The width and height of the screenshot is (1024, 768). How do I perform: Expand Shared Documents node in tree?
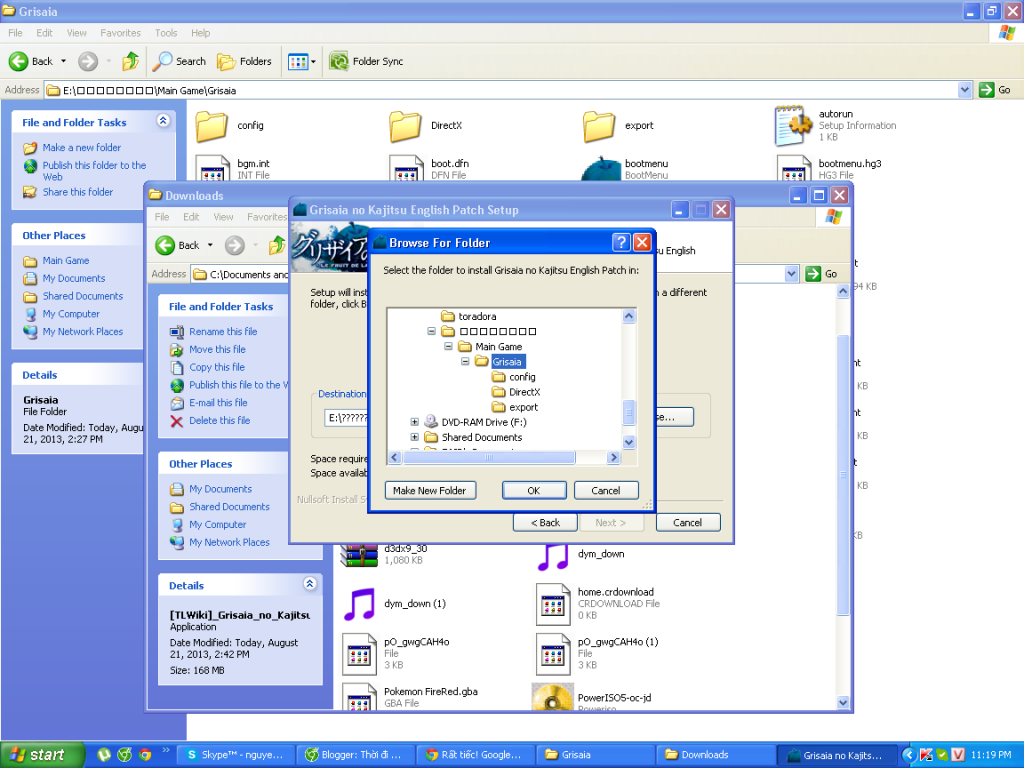[x=414, y=438]
